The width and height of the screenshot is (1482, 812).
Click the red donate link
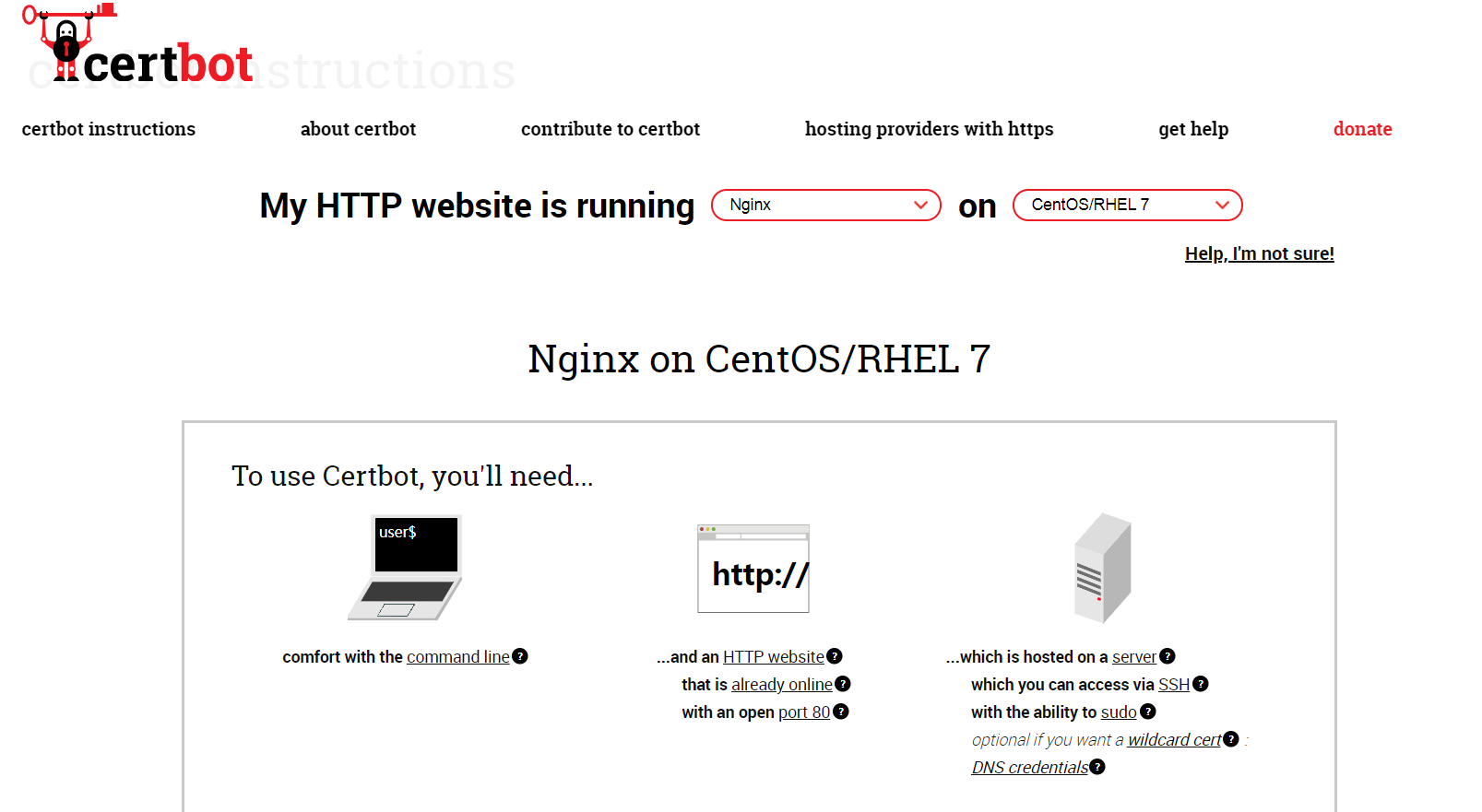[1362, 129]
